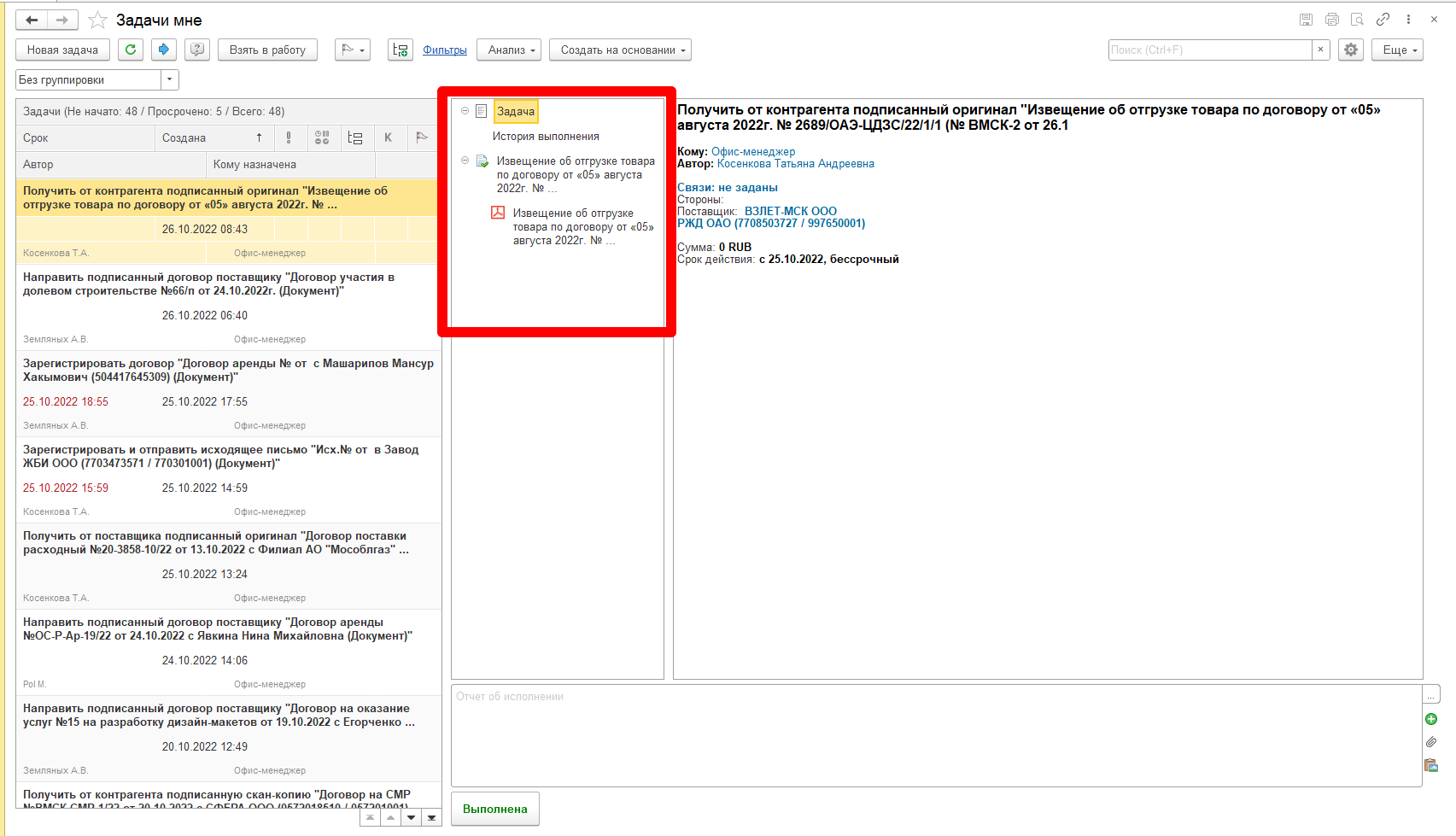Sort by the Создана column header
Image resolution: width=1456 pixels, height=836 pixels.
click(213, 137)
